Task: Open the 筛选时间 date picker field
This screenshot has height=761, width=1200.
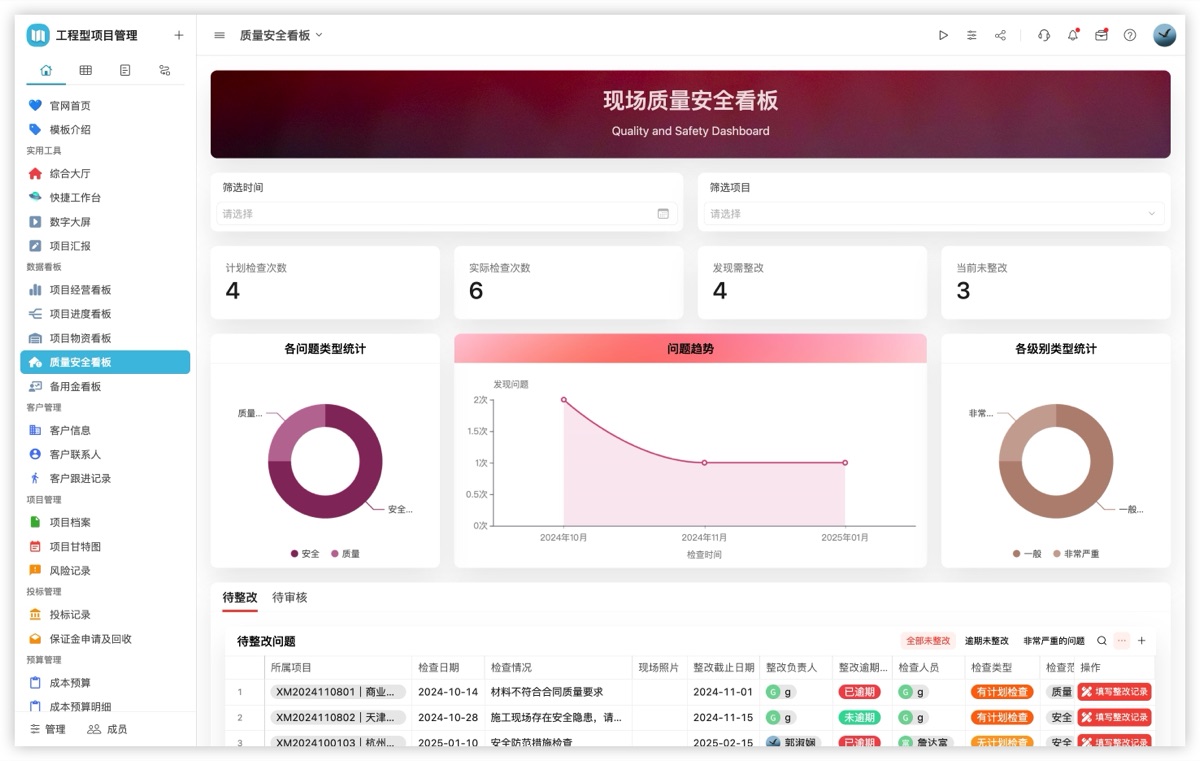Action: 447,213
